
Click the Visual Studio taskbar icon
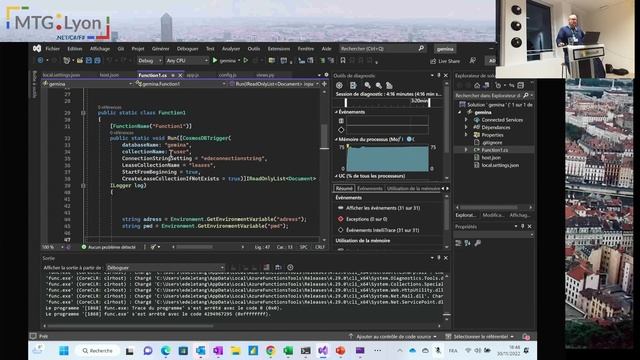pyautogui.click(x=323, y=351)
